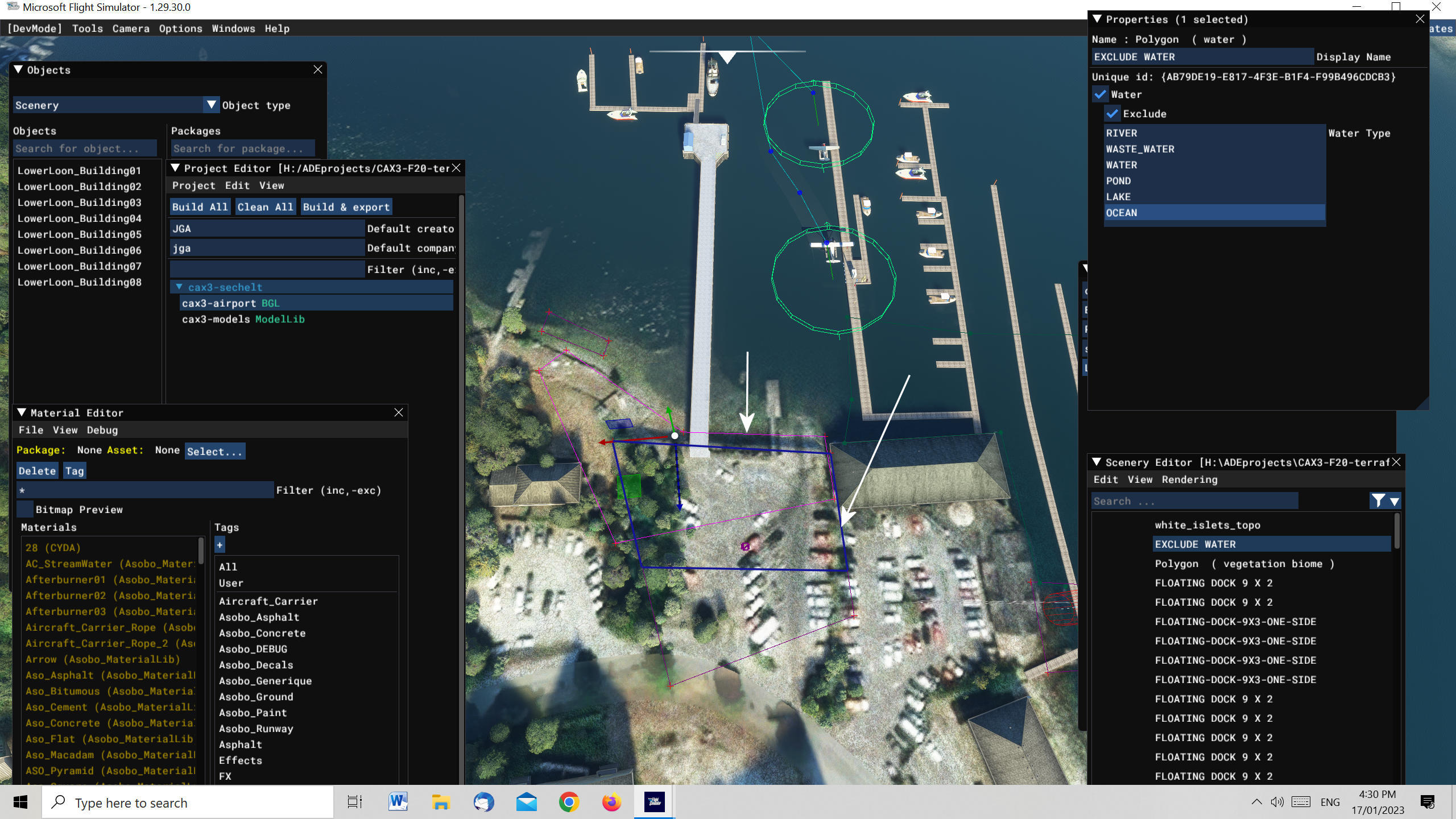The width and height of the screenshot is (1456, 819).
Task: Uncheck the Water checkbox
Action: (x=1100, y=94)
